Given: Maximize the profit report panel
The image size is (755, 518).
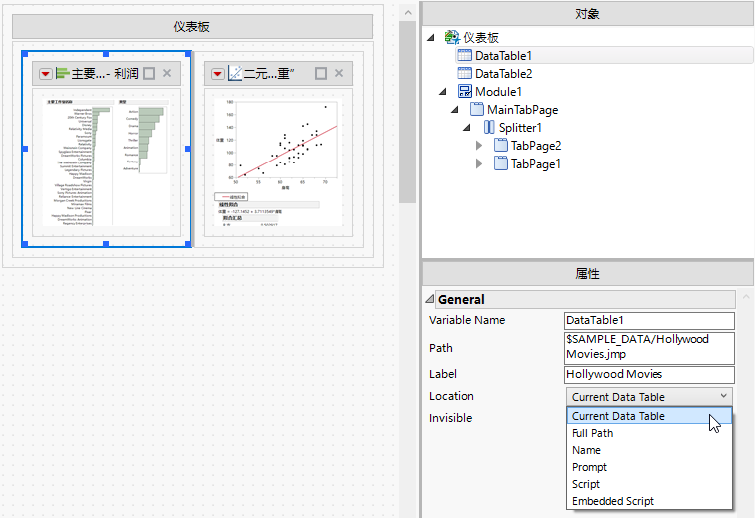Looking at the screenshot, I should coord(149,74).
